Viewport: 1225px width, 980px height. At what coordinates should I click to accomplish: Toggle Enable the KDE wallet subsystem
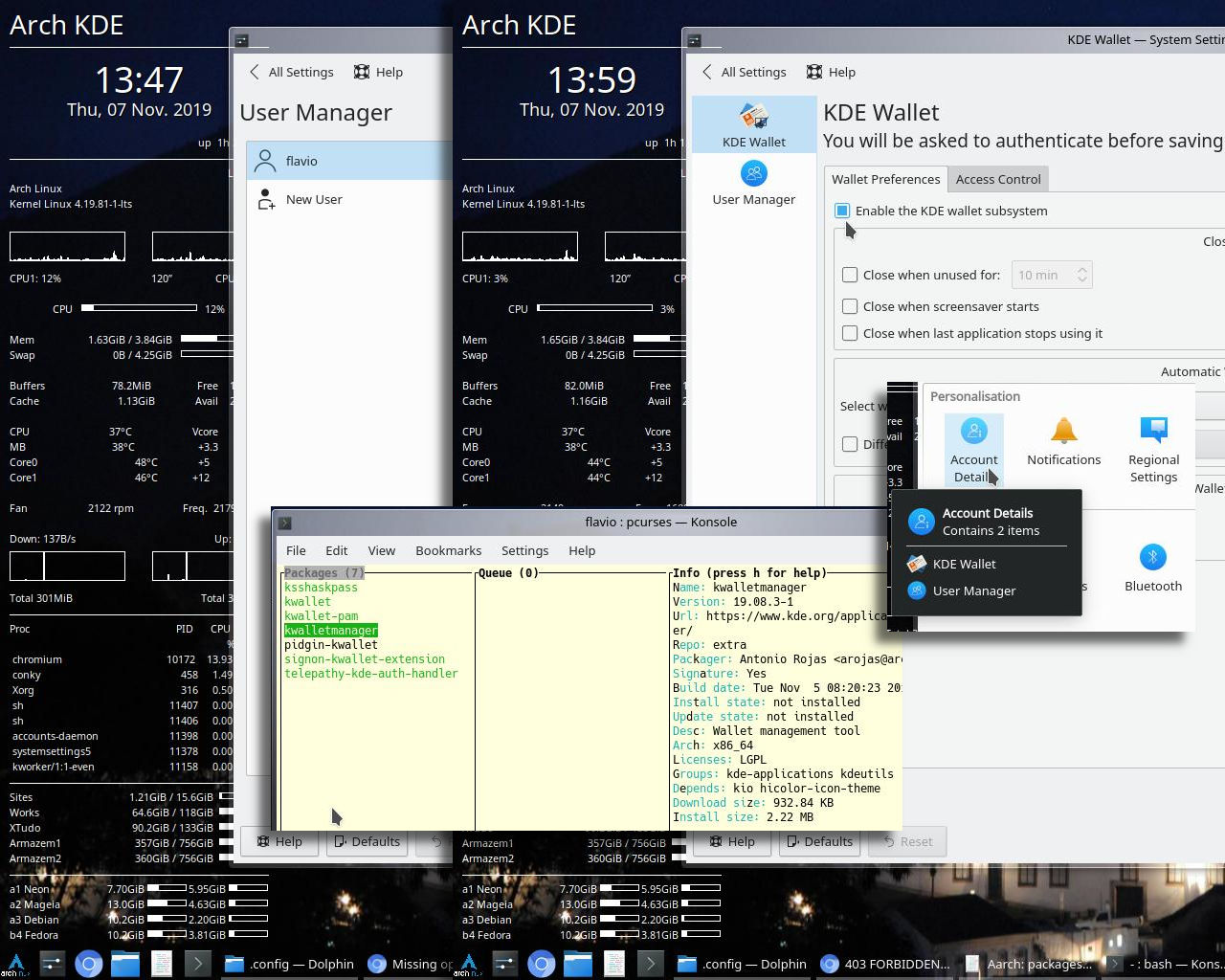point(842,211)
